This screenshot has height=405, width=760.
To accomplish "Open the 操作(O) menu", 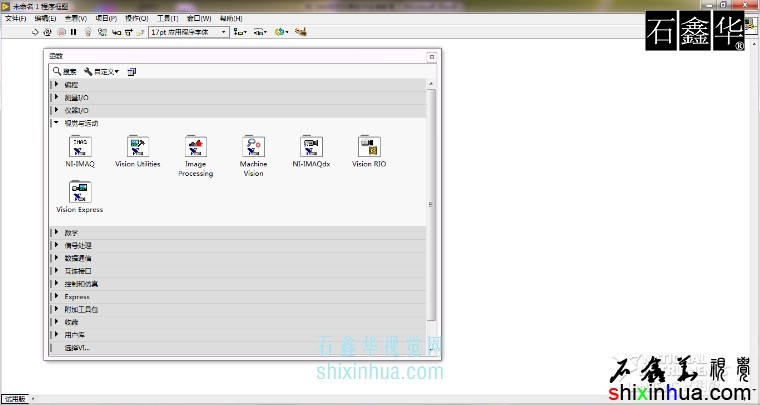I will [x=137, y=18].
